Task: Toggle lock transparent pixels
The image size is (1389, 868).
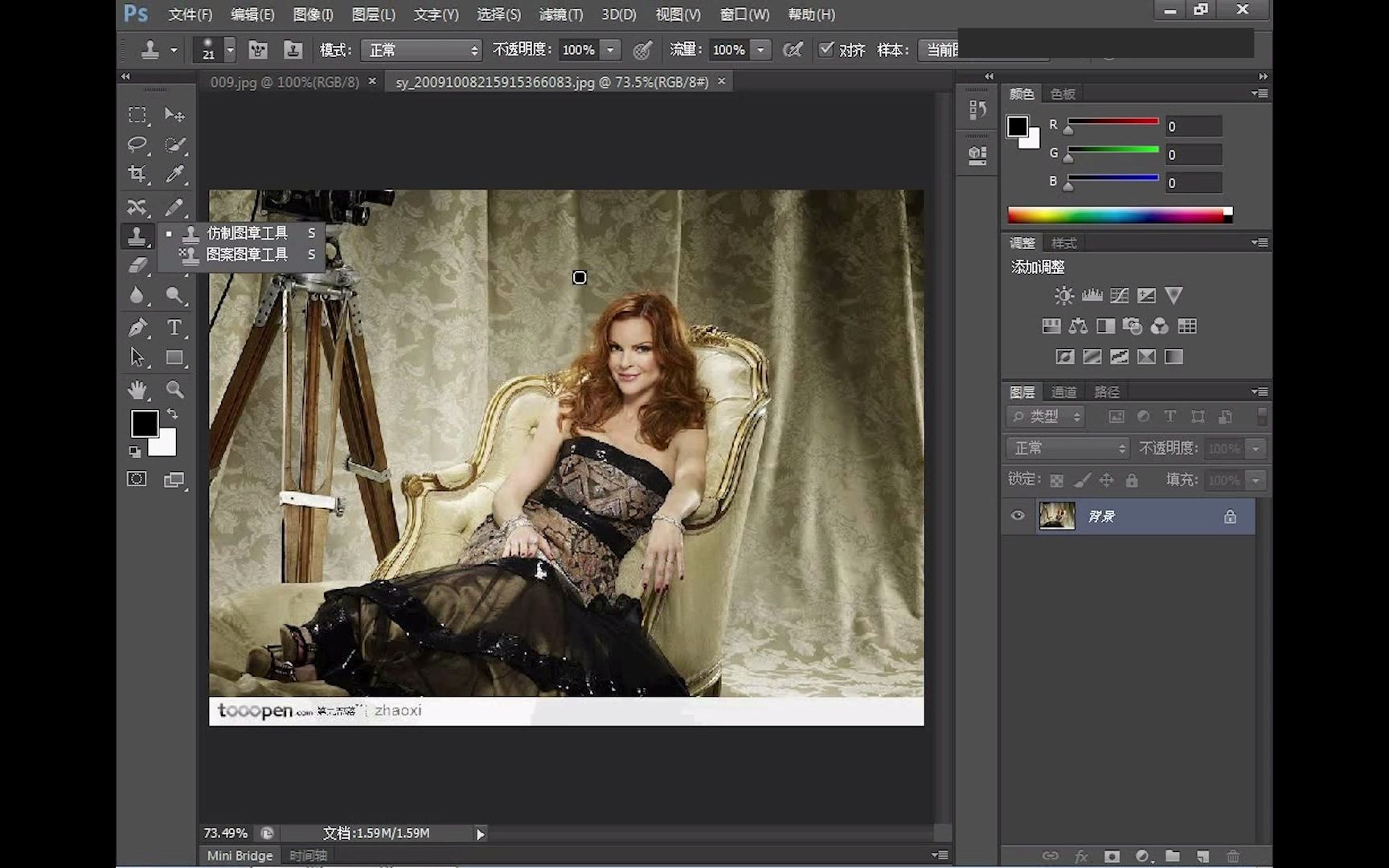Action: tap(1057, 481)
